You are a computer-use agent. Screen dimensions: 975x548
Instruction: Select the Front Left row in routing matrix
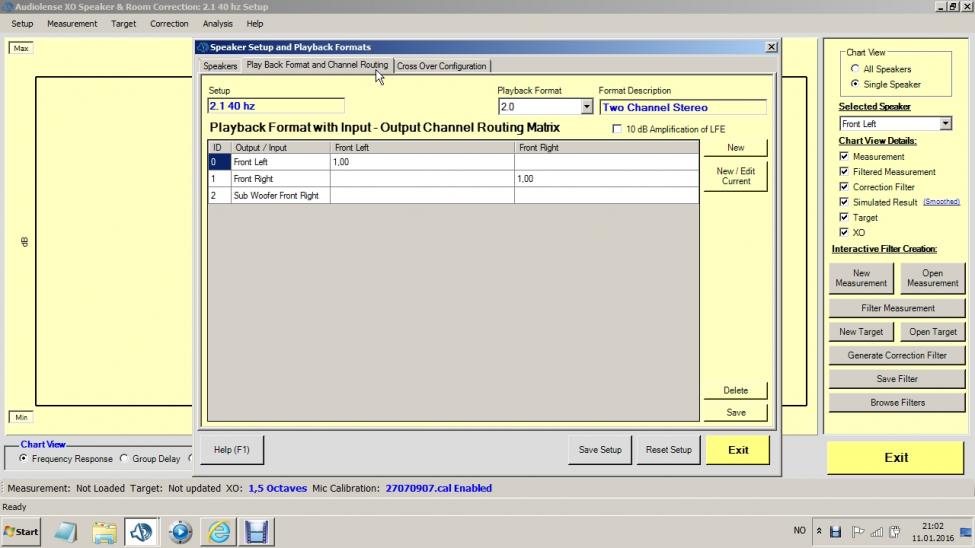click(x=453, y=162)
